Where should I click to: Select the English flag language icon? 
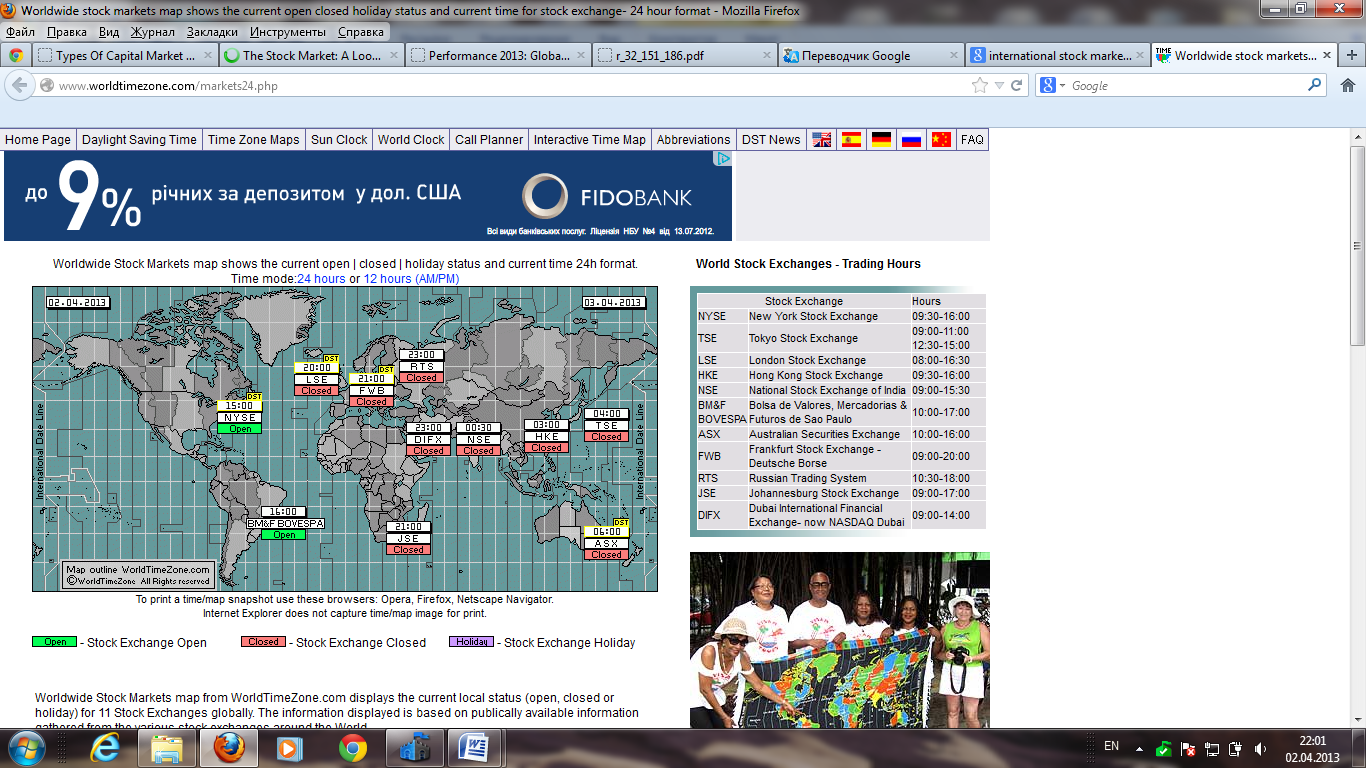click(x=821, y=140)
